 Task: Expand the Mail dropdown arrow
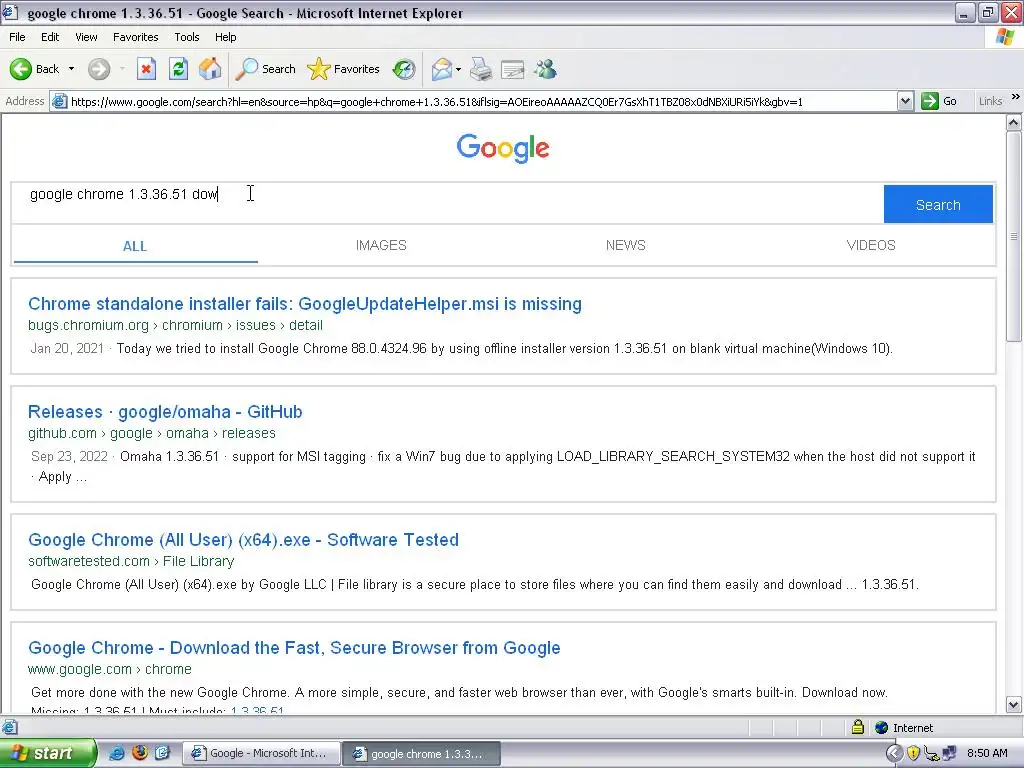tap(458, 69)
